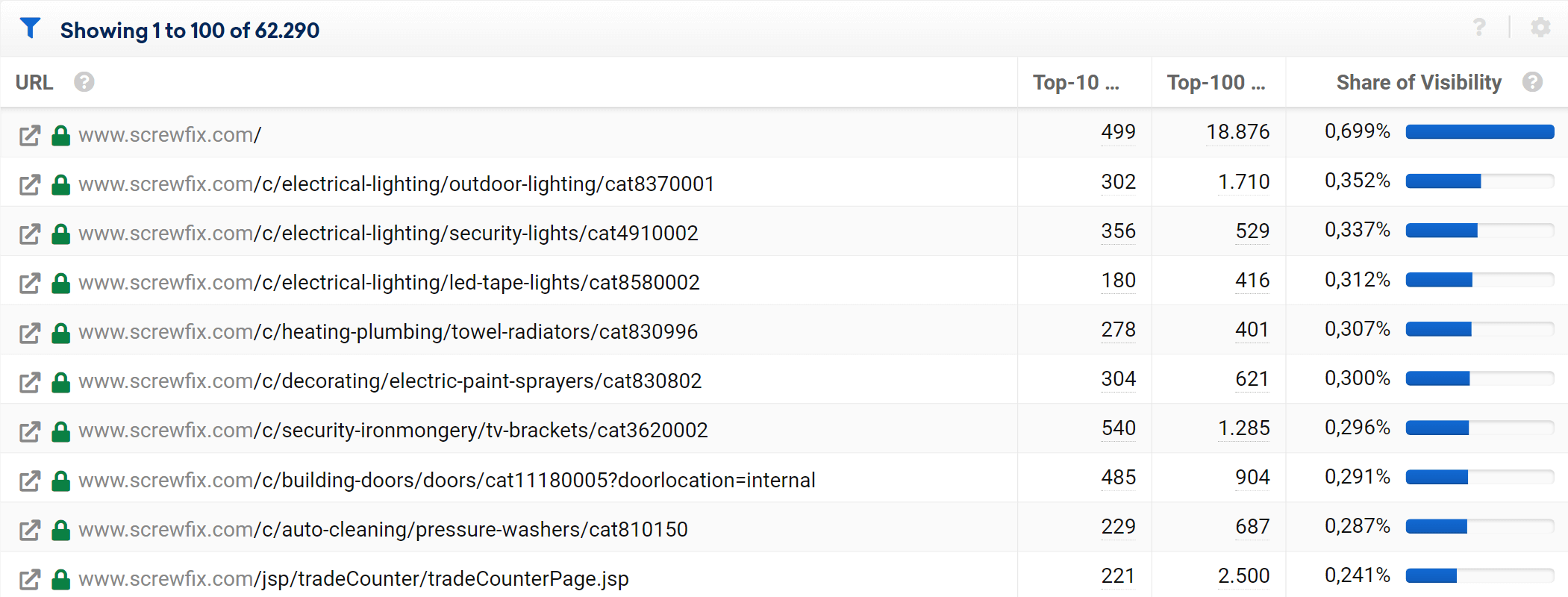Click Top-10 value 278
The height and width of the screenshot is (597, 1568).
[x=1118, y=329]
